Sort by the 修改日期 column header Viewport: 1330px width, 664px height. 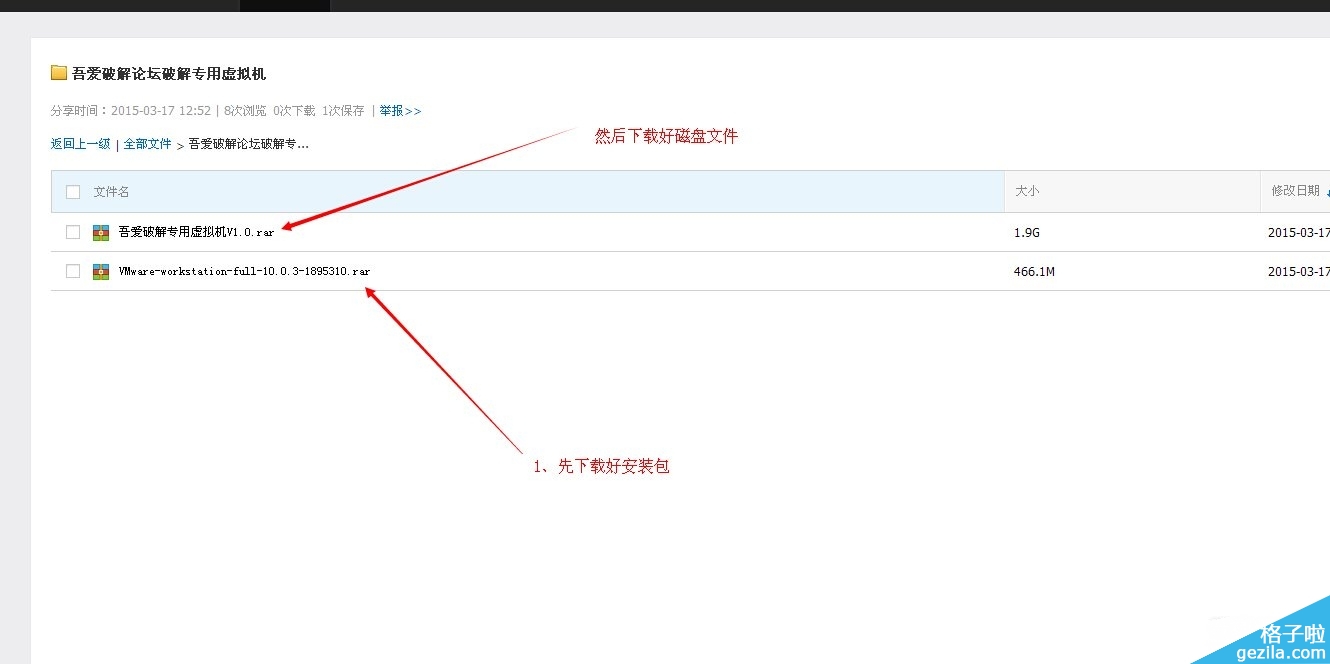[1295, 191]
